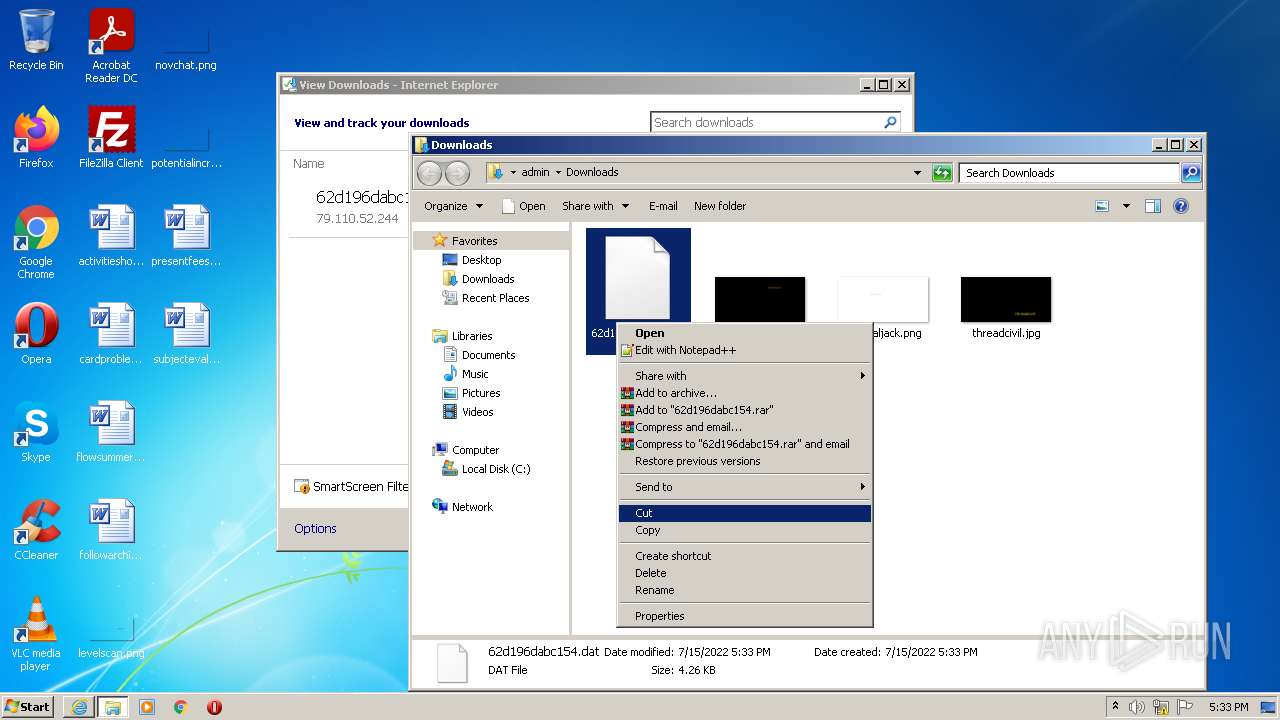This screenshot has height=720, width=1280.
Task: Open volume control in system tray
Action: pyautogui.click(x=1137, y=707)
